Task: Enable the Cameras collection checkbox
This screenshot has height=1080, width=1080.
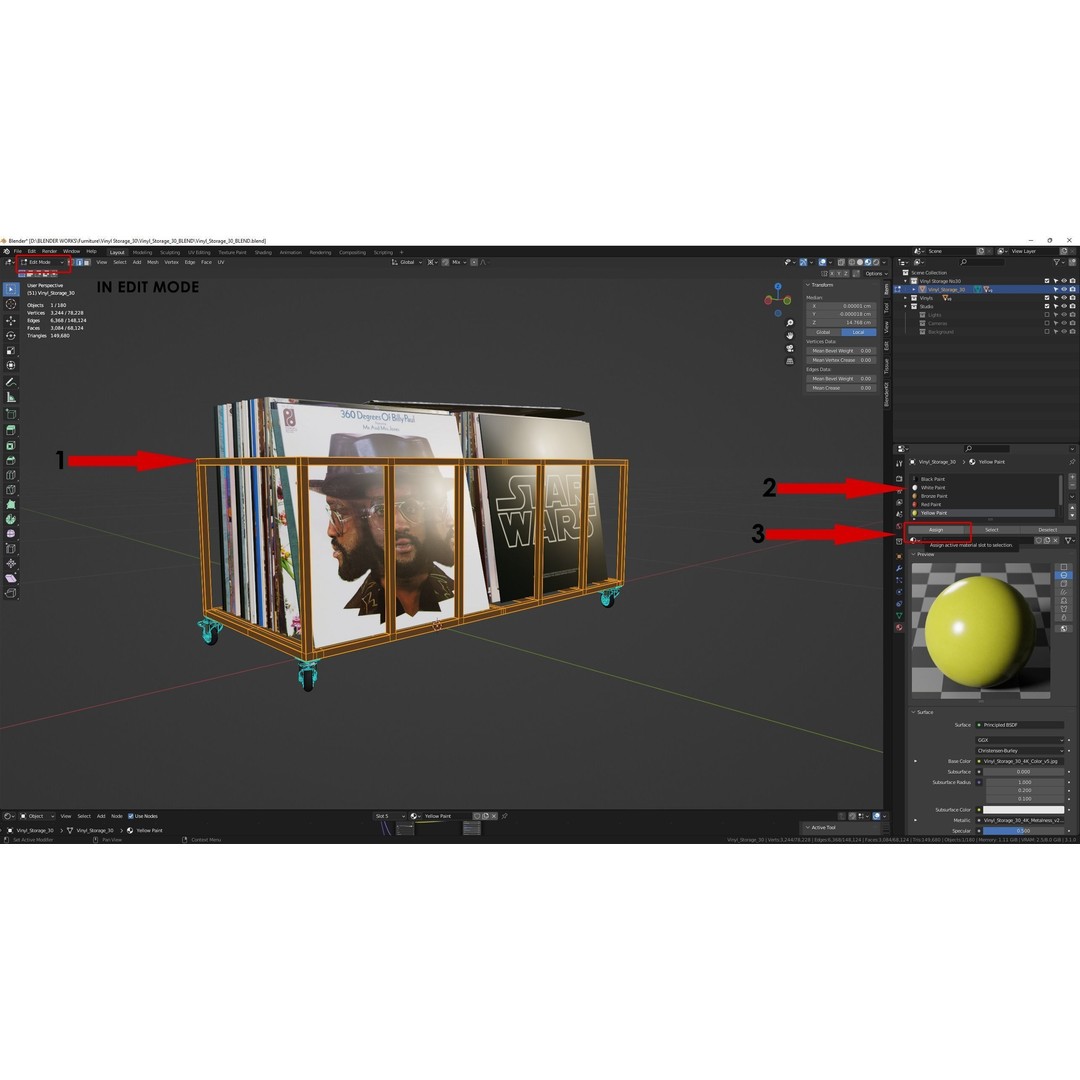Action: point(1047,323)
